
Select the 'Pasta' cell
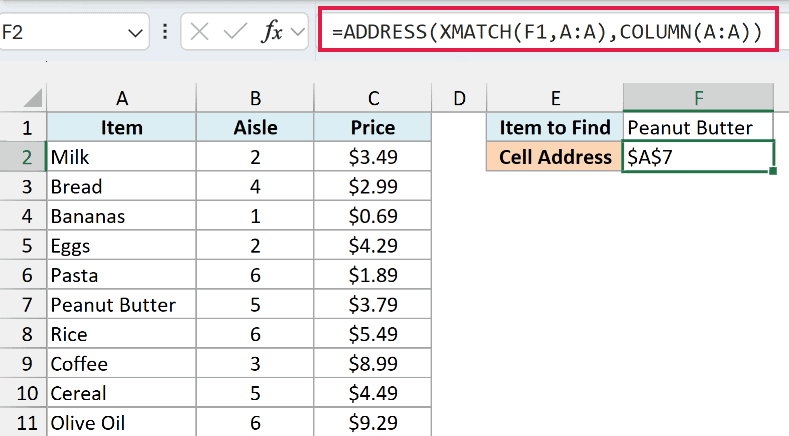point(121,275)
